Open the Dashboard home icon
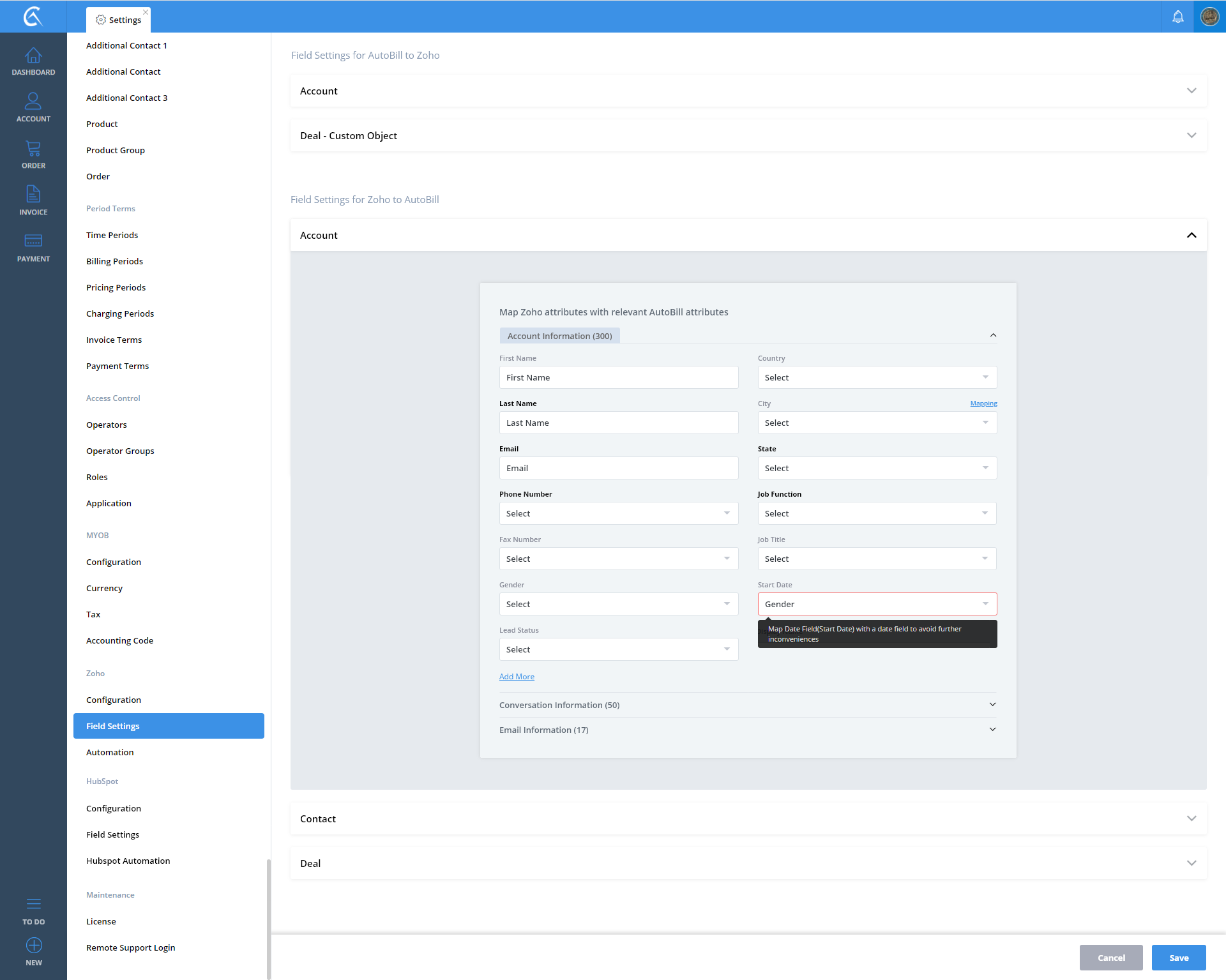 tap(33, 61)
